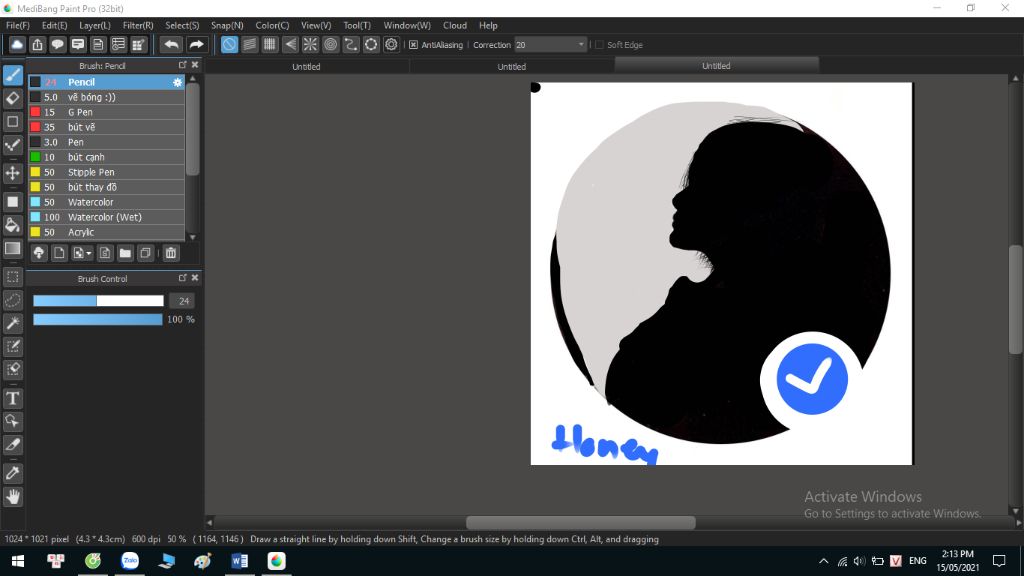The width and height of the screenshot is (1024, 576).
Task: Select the Select Eraser tool
Action: [12, 369]
